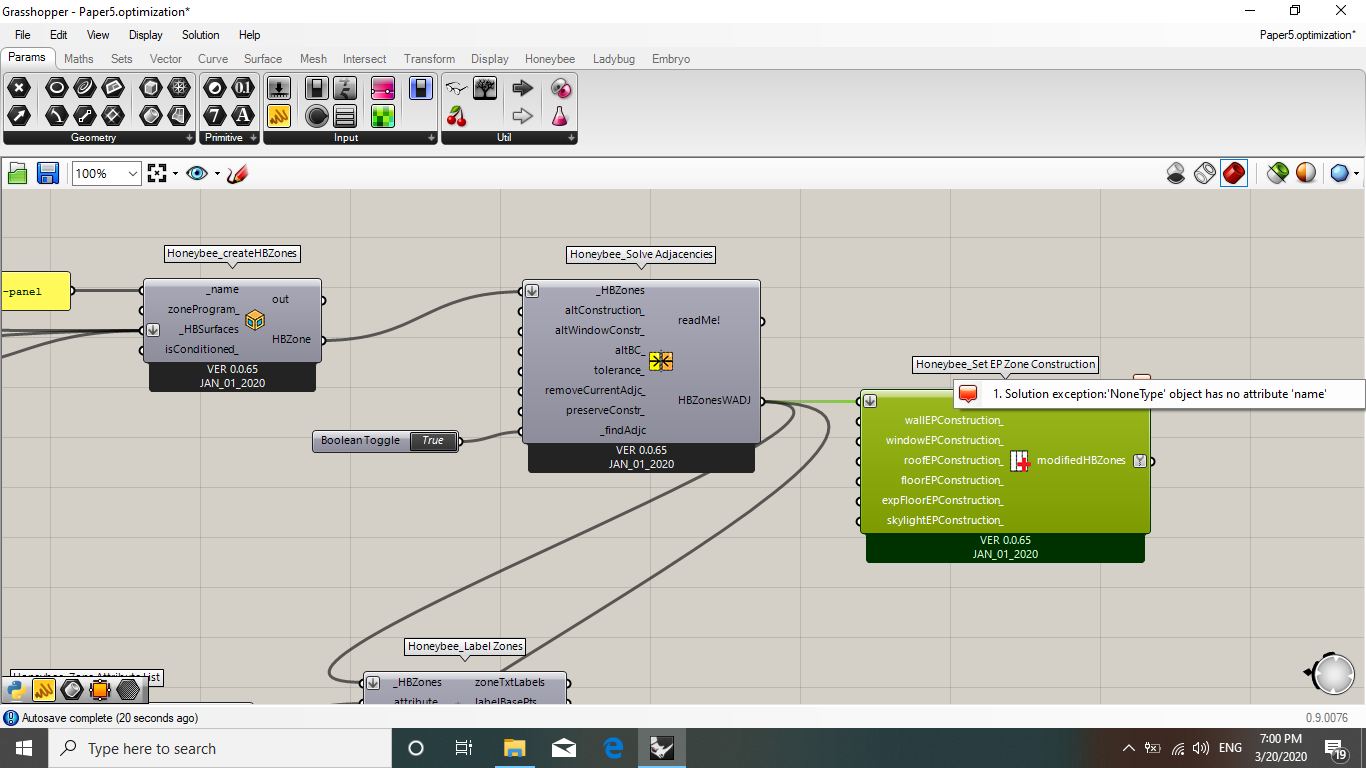This screenshot has width=1366, height=768.
Task: Open the File menu
Action: pyautogui.click(x=22, y=35)
